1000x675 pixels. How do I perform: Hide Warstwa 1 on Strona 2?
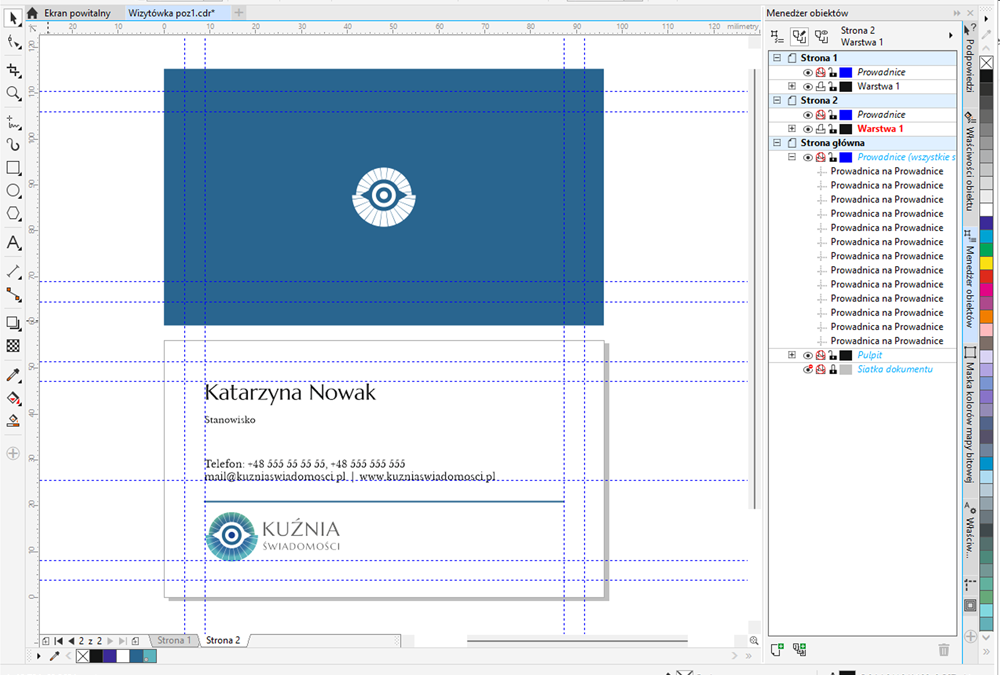coord(808,129)
